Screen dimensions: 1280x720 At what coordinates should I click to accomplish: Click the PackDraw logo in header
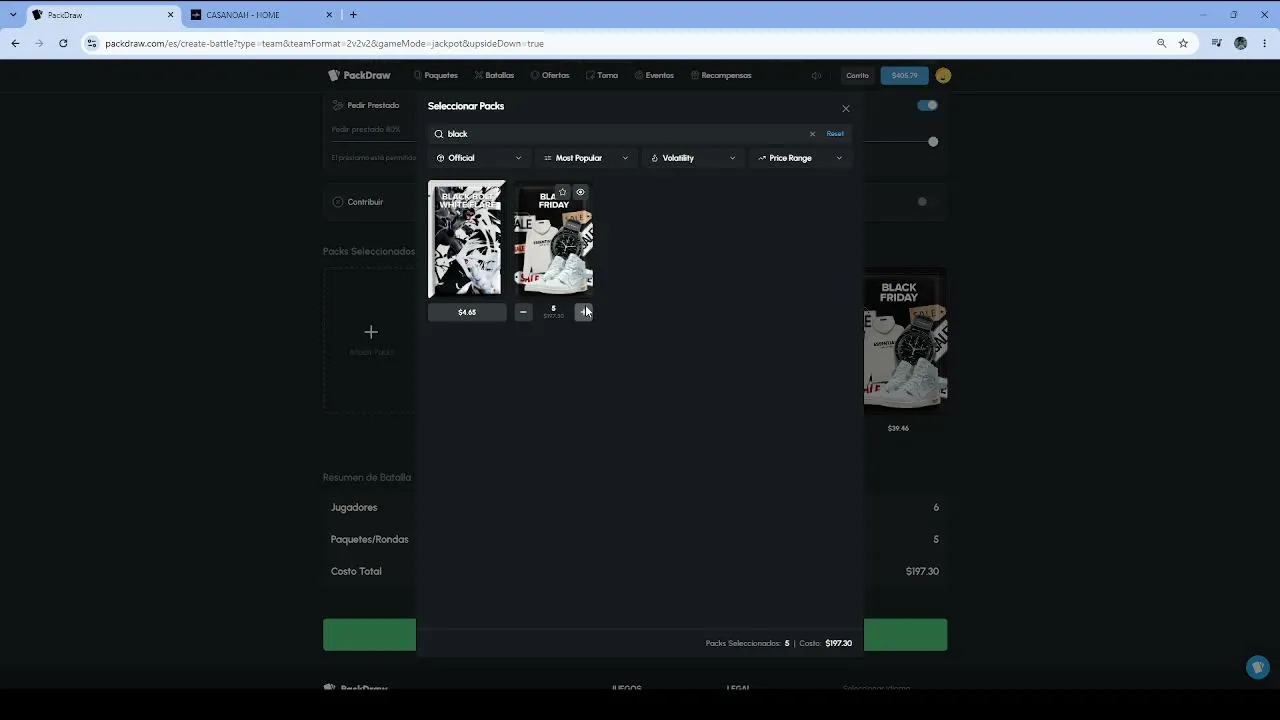click(x=359, y=75)
